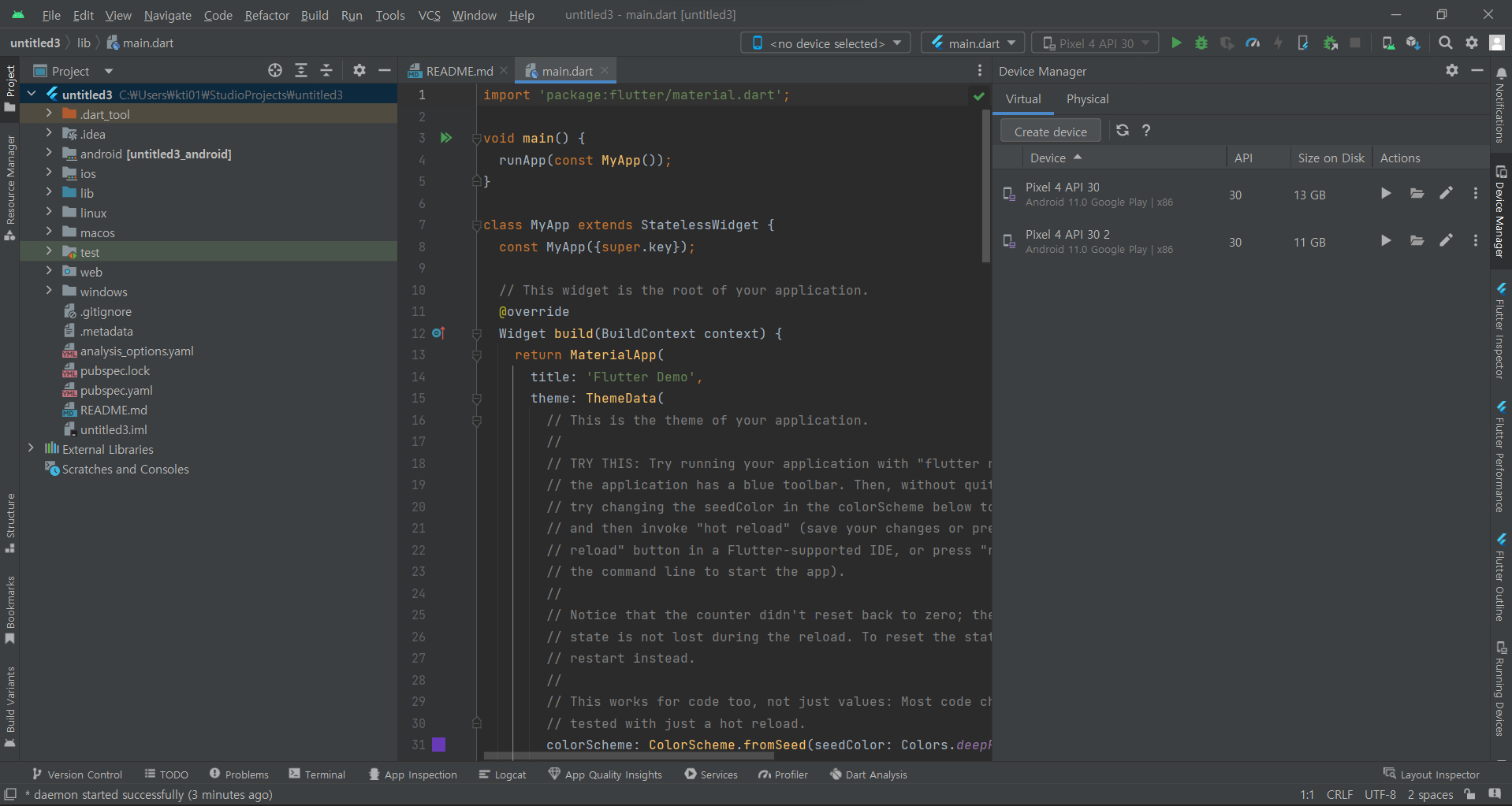Open Device Manager from top toolbar icon

click(x=1388, y=43)
